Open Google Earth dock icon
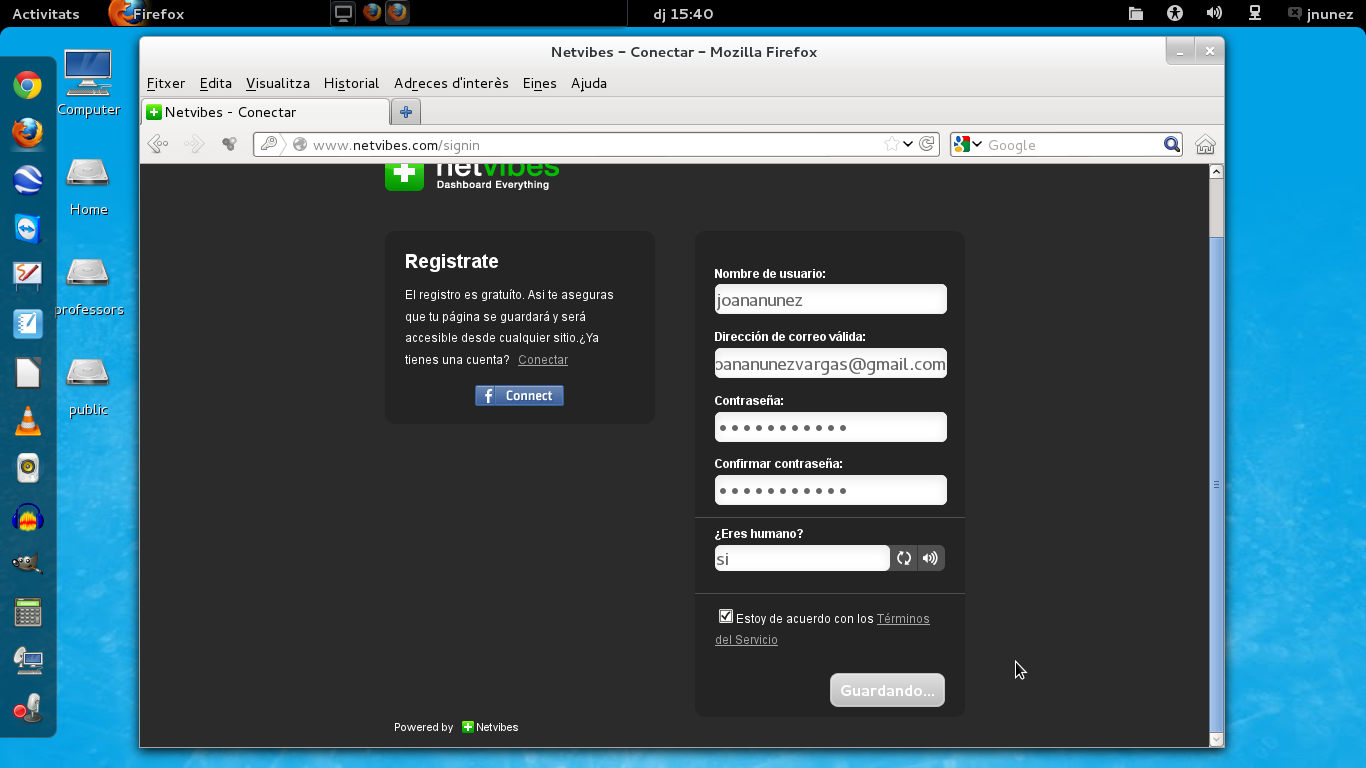Screen dimensions: 1366x768 coord(27,180)
